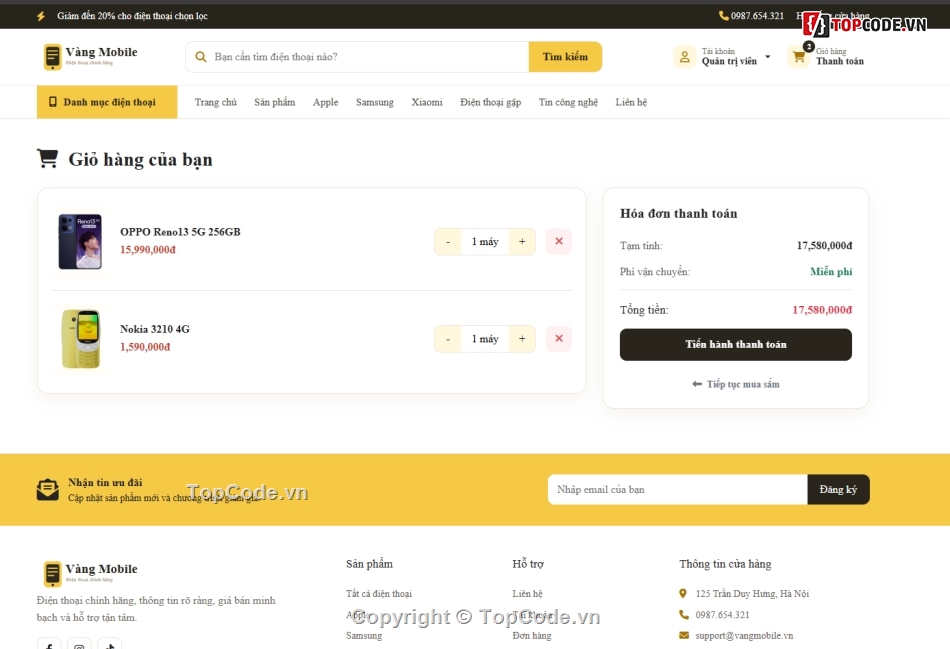Image resolution: width=950 pixels, height=649 pixels.
Task: Click support@vangmobile.vn email address
Action: [744, 635]
